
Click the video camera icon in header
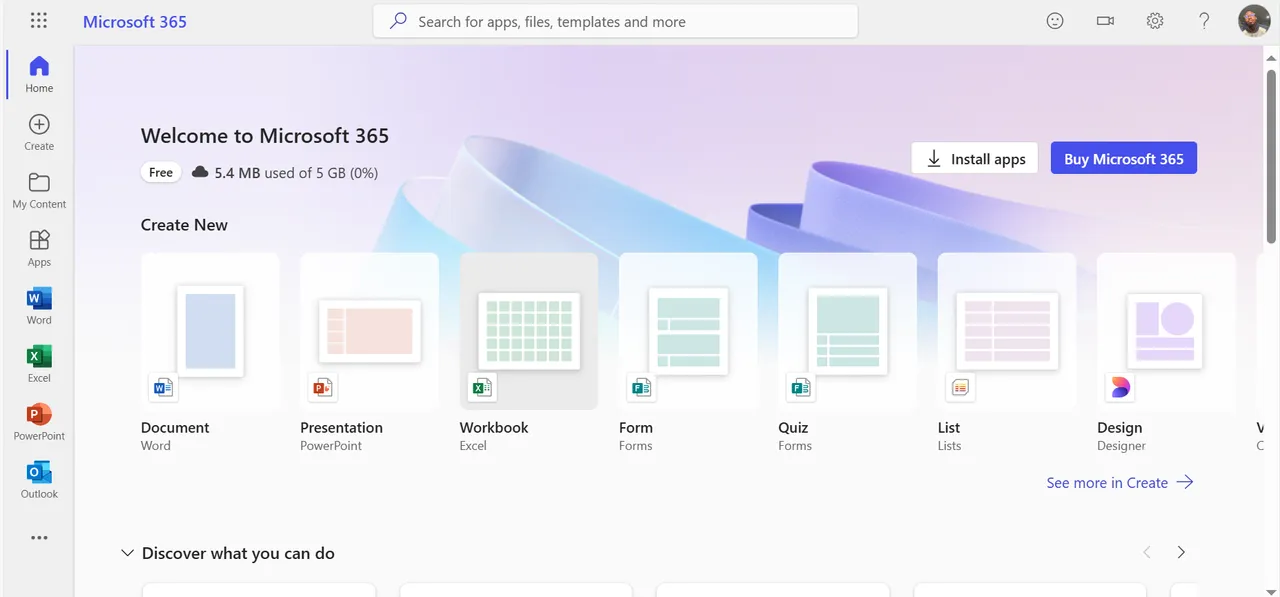point(1105,21)
